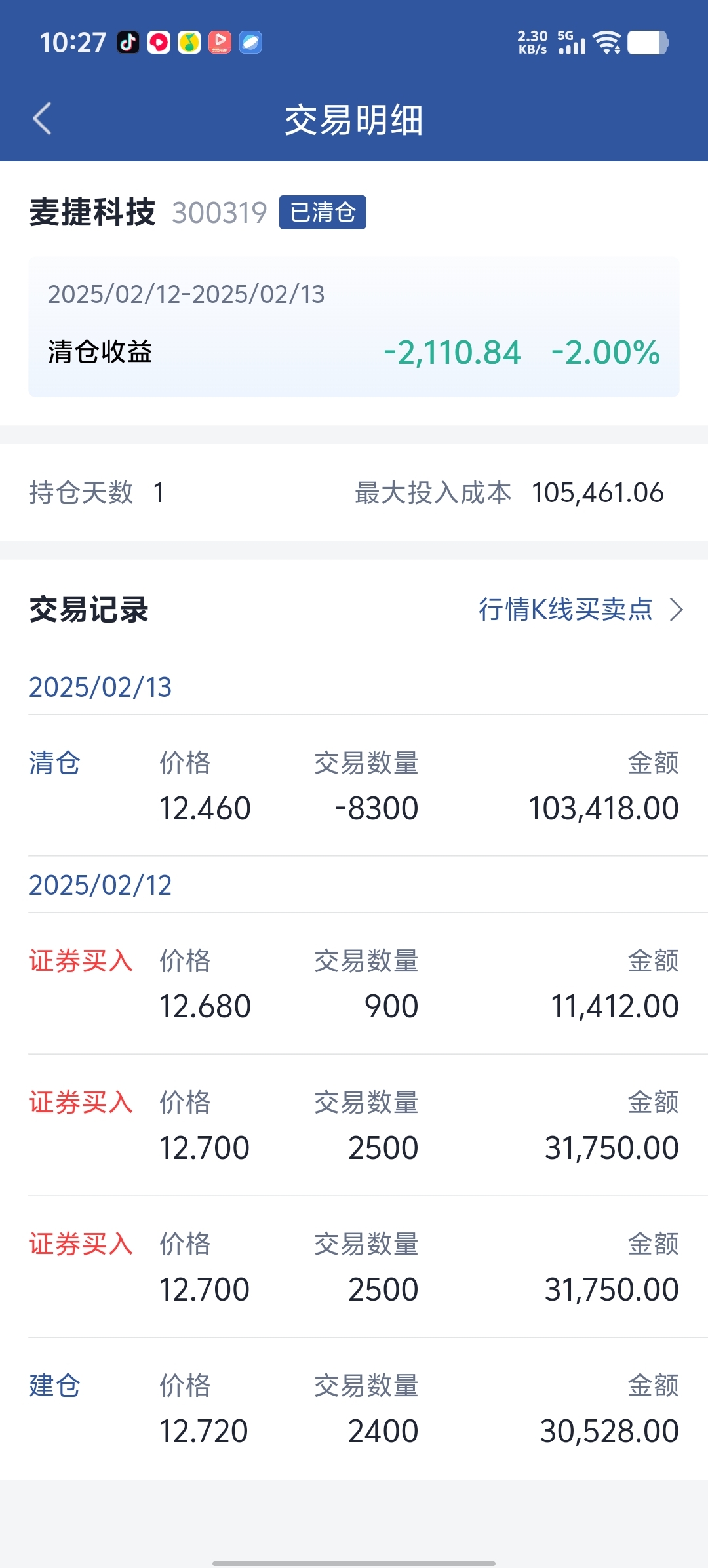The height and width of the screenshot is (1568, 708).
Task: Select the 2025/02/12 date header
Action: click(x=100, y=885)
